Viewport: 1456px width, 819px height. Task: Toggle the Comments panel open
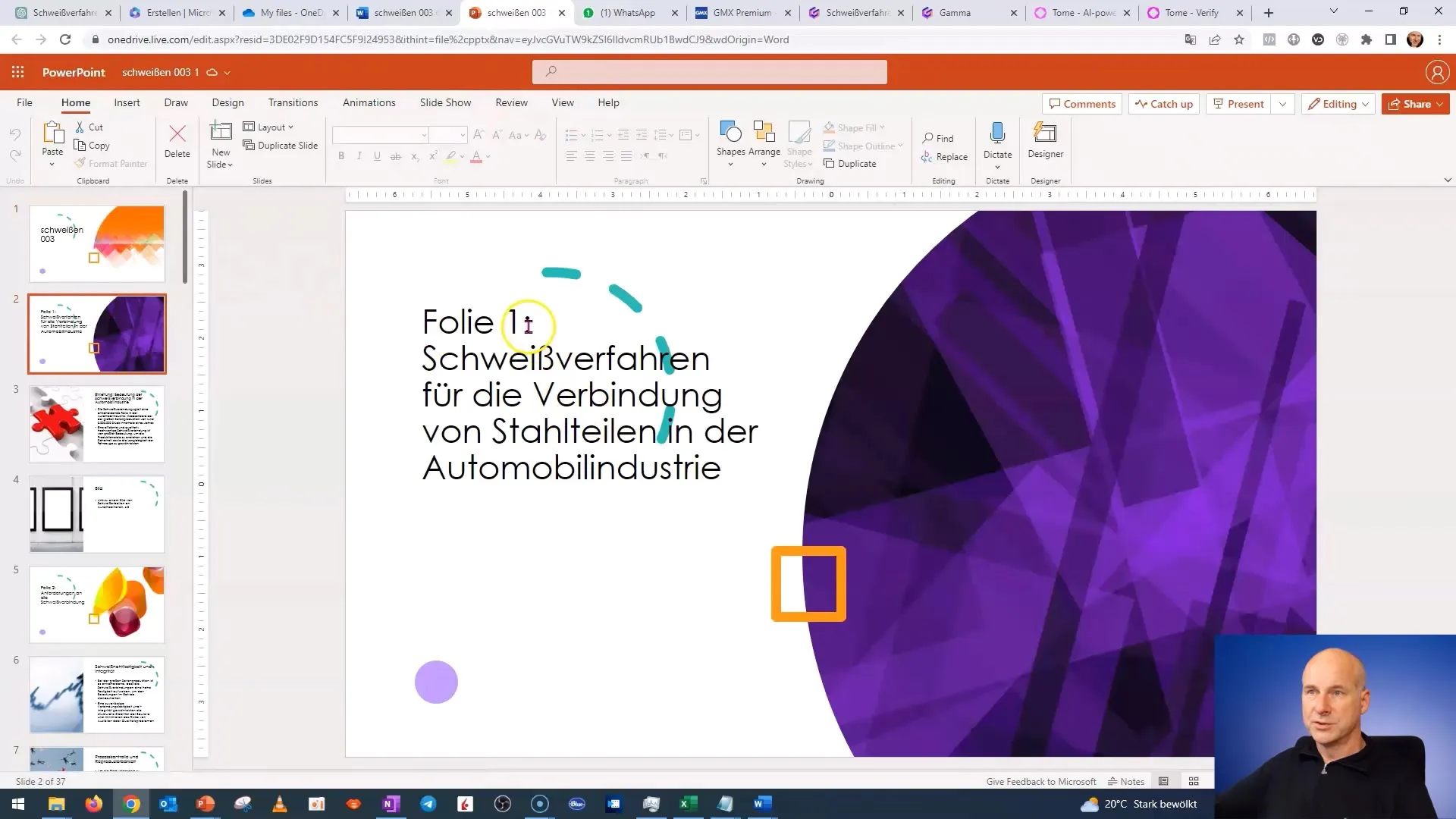coord(1084,104)
